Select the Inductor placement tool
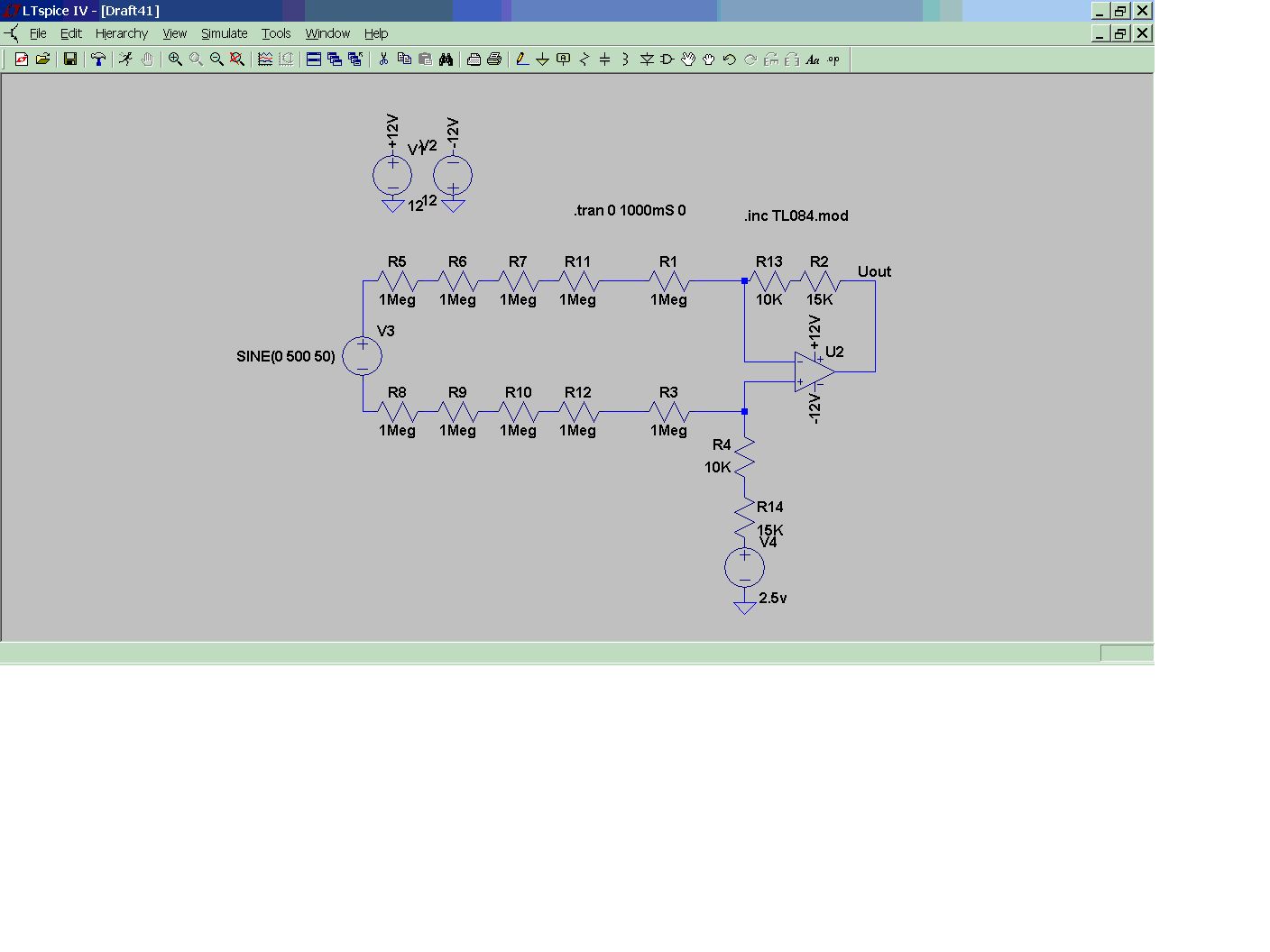Screen dimensions: 1270x952 [625, 59]
